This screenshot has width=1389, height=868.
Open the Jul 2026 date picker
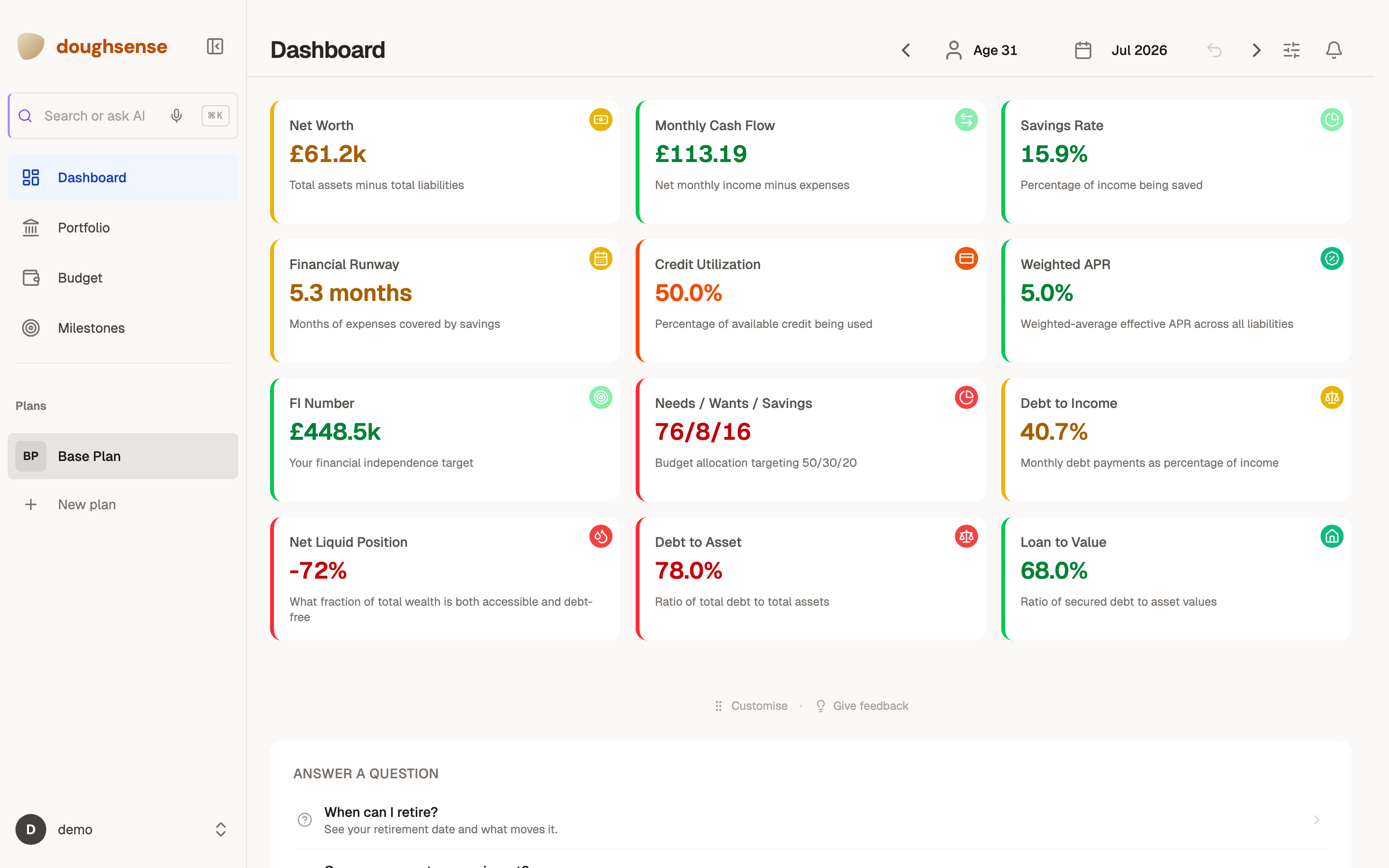1120,51
